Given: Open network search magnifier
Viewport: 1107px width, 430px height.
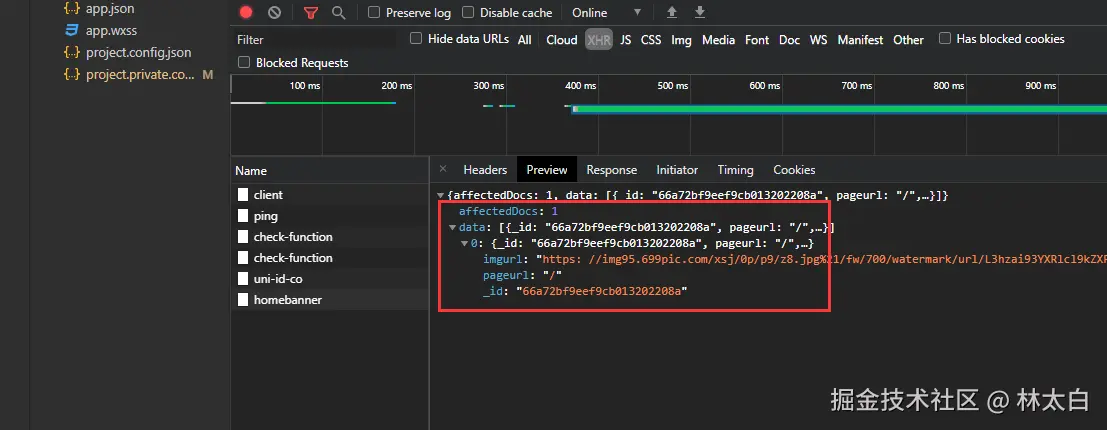Looking at the screenshot, I should (339, 12).
